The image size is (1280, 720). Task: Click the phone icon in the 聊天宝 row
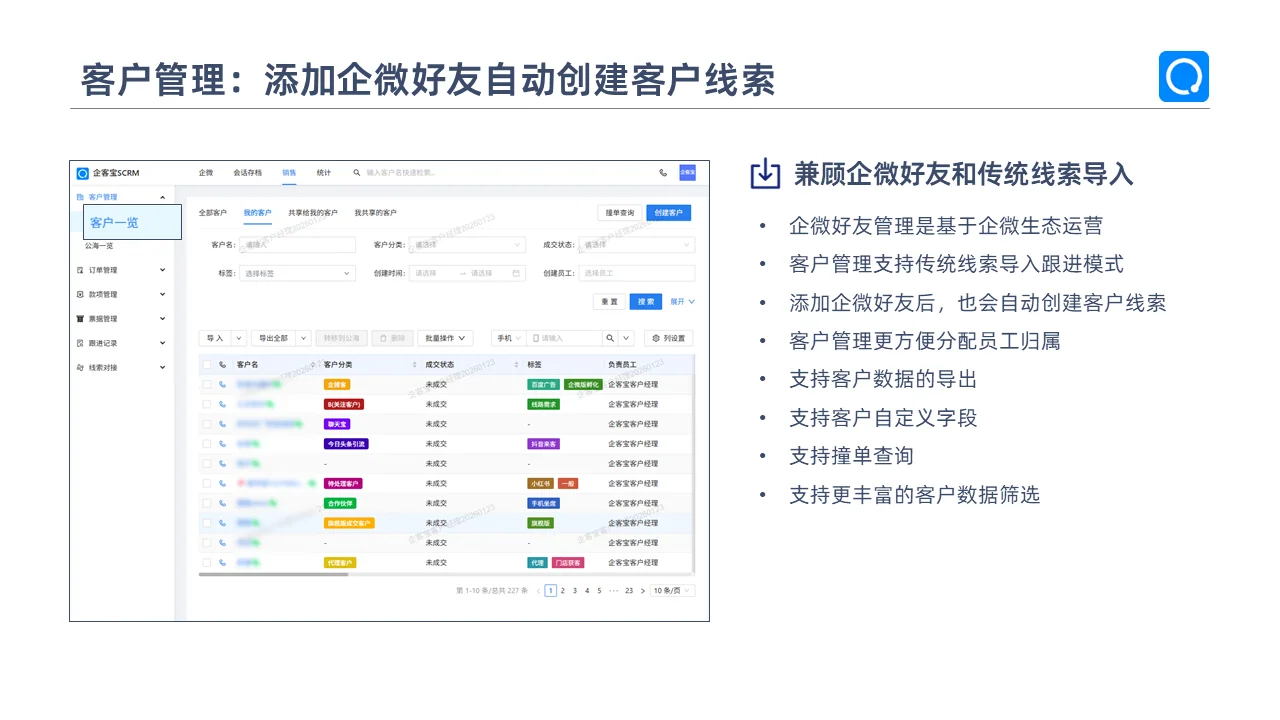click(222, 424)
